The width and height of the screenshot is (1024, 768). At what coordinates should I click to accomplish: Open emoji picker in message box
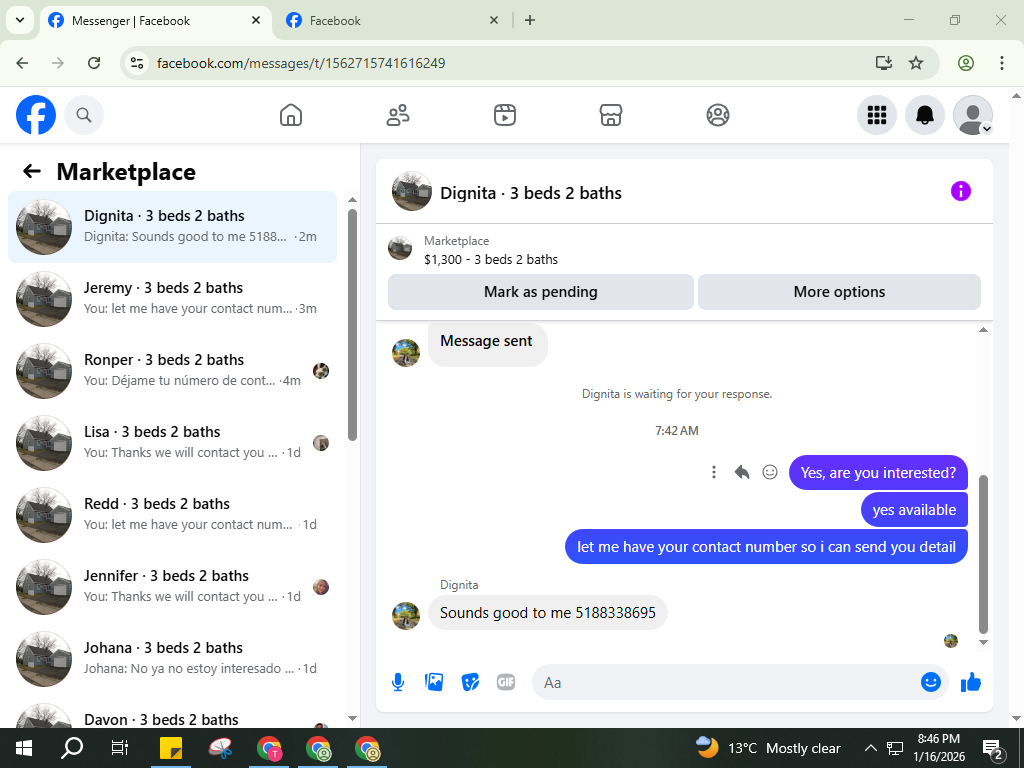tap(931, 682)
